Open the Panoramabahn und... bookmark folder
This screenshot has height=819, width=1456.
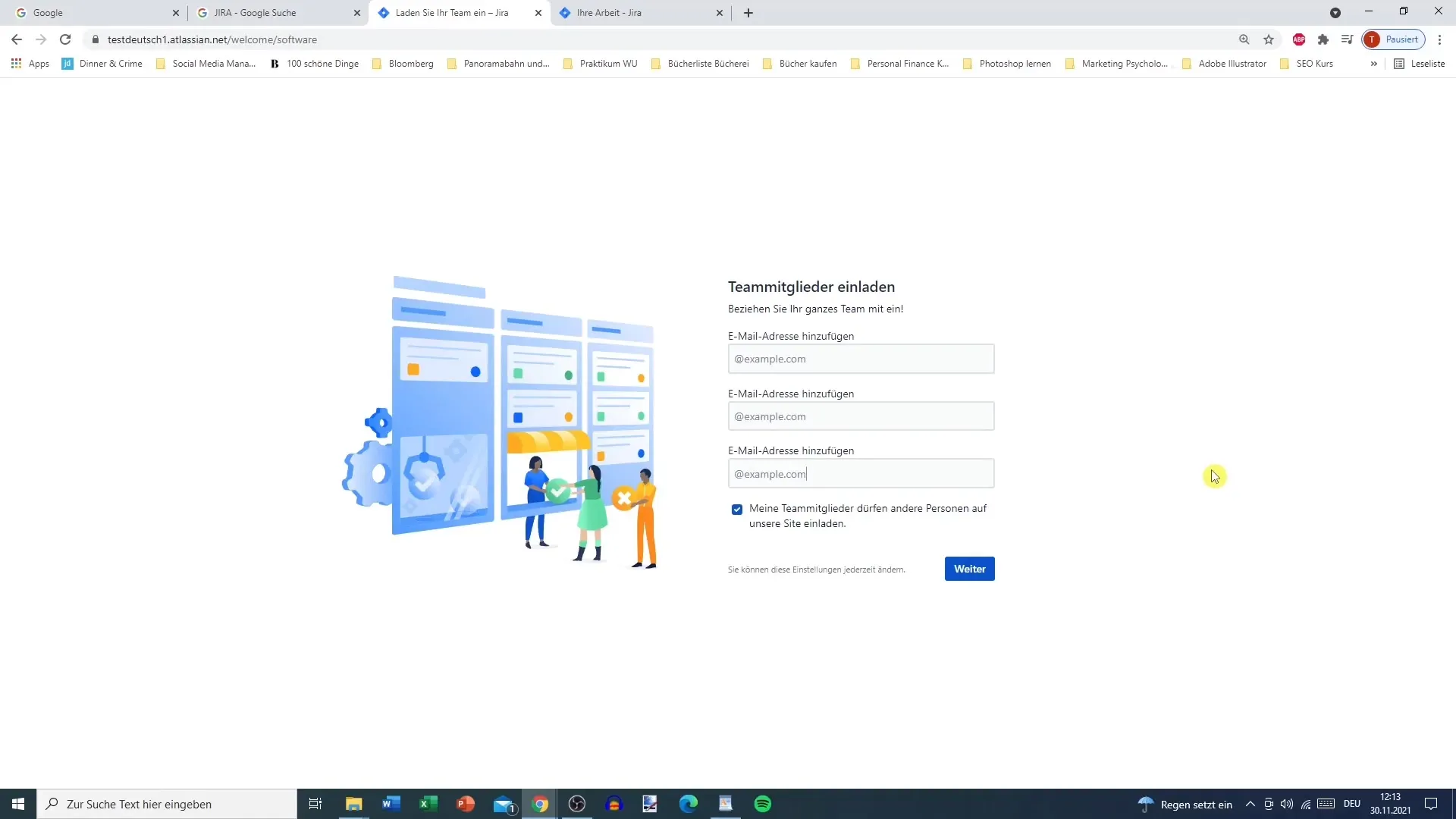point(498,64)
